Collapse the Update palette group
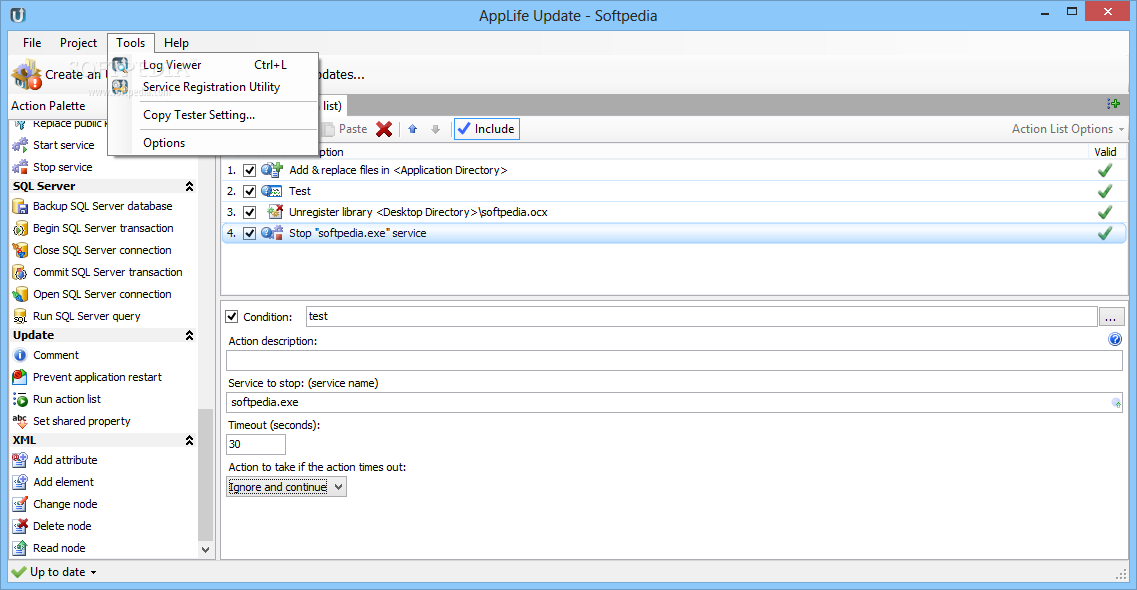This screenshot has height=590, width=1137. [189, 336]
